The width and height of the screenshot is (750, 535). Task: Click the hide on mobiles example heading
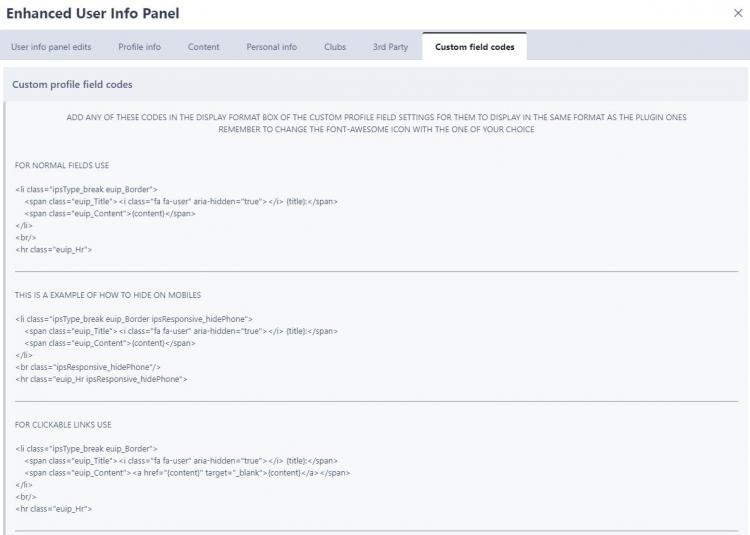point(108,295)
